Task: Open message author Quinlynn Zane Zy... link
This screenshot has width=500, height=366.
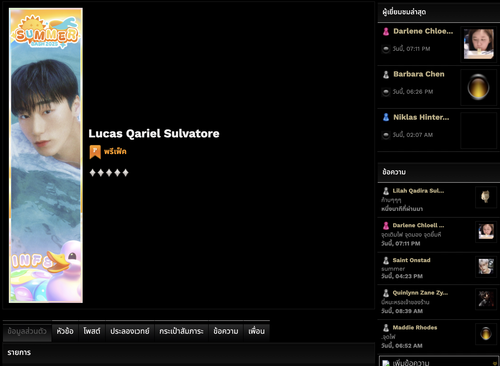Action: 420,293
